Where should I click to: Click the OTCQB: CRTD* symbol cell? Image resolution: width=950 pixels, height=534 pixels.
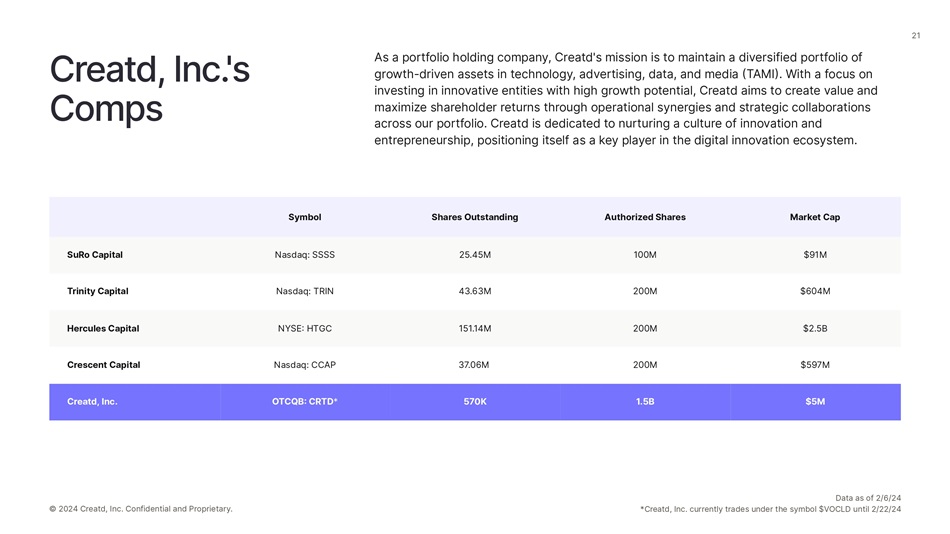[x=305, y=402]
